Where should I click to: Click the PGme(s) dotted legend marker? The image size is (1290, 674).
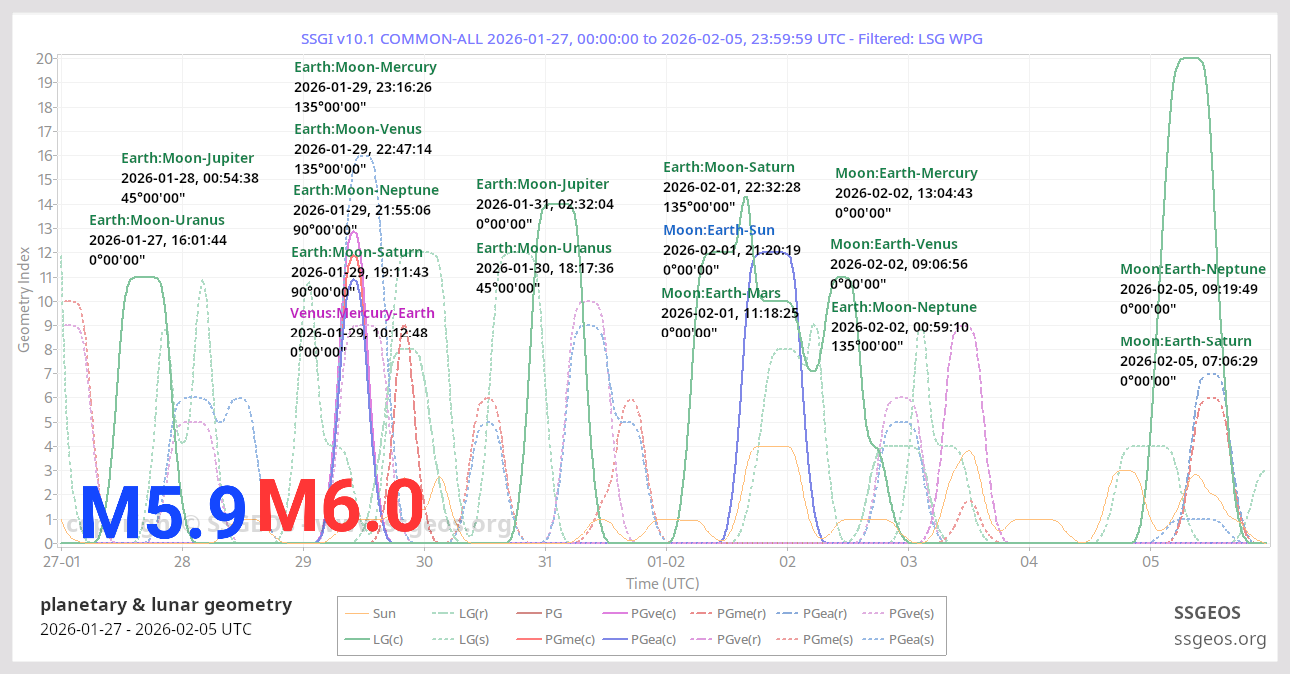coord(786,638)
